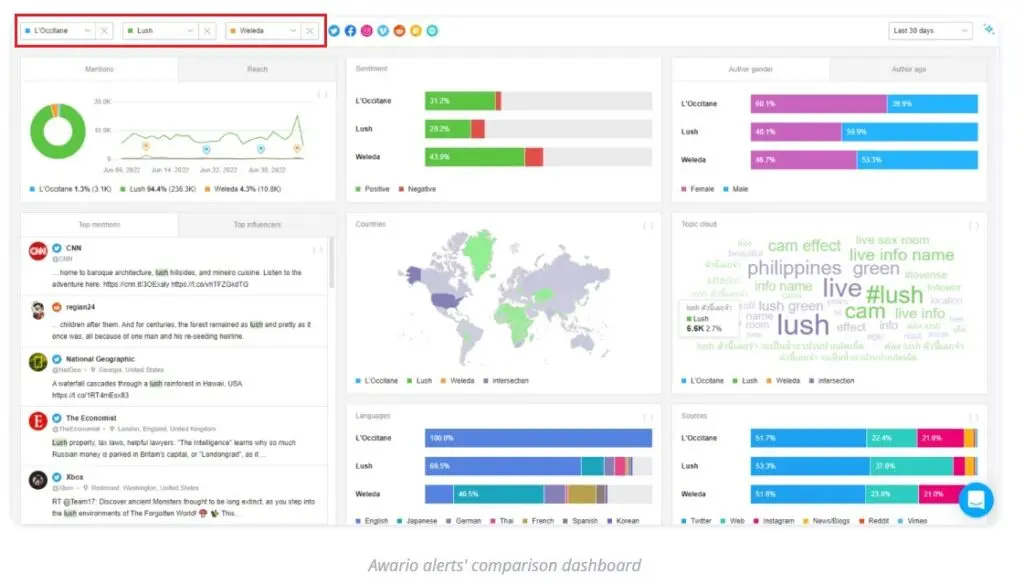Click the Twitter platform icon in the top bar

coord(334,30)
